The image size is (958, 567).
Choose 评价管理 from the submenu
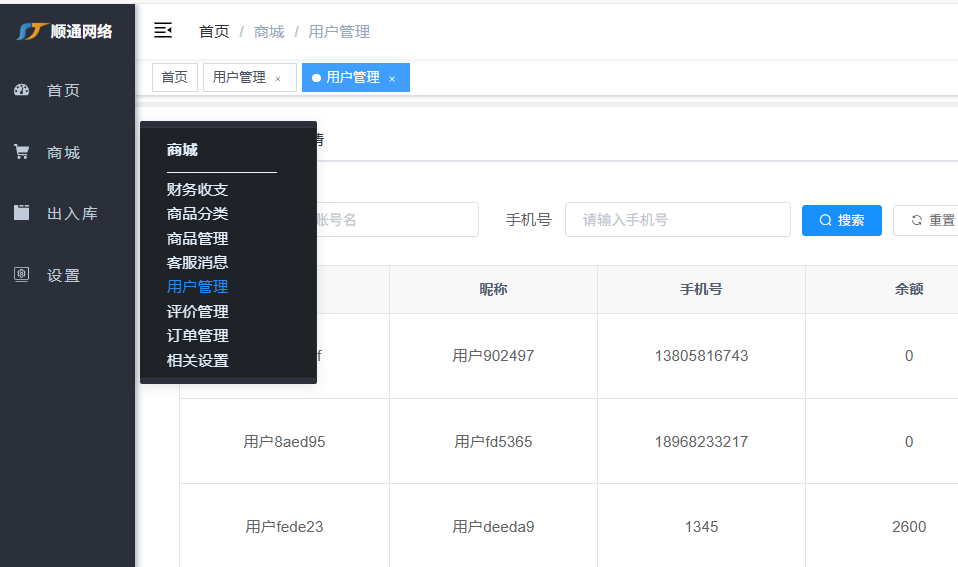click(197, 311)
